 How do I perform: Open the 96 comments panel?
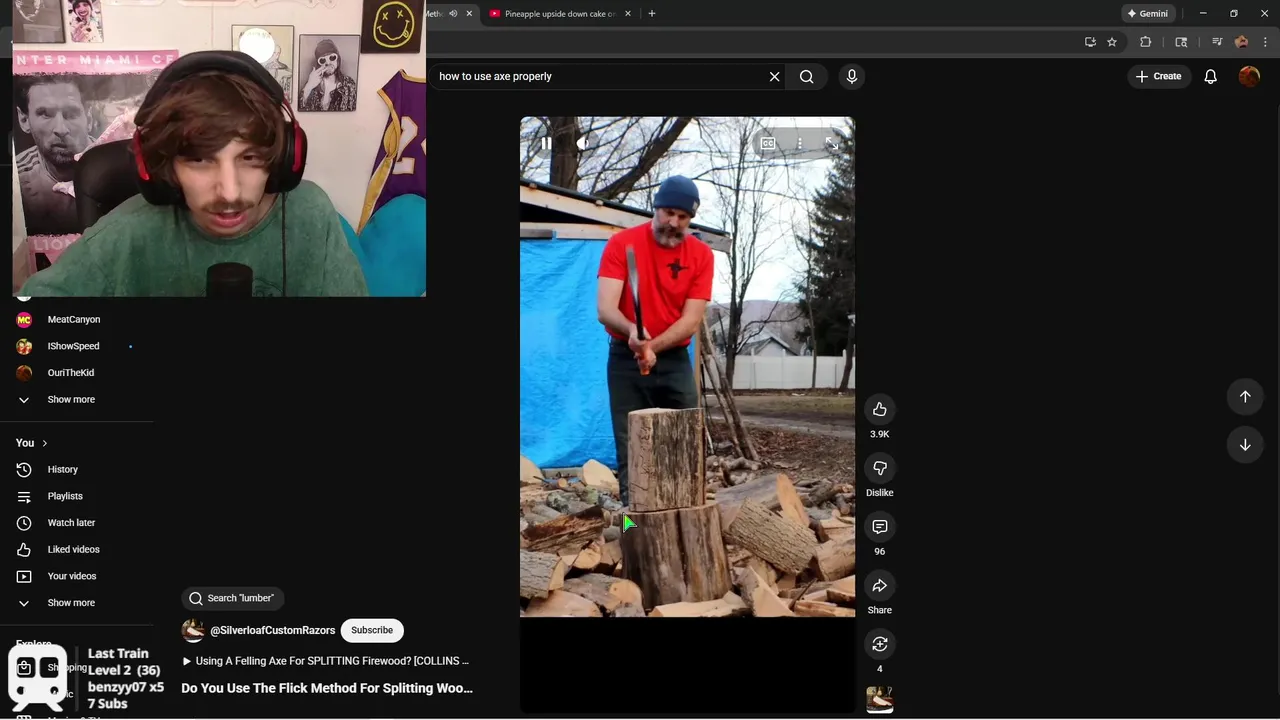[880, 527]
